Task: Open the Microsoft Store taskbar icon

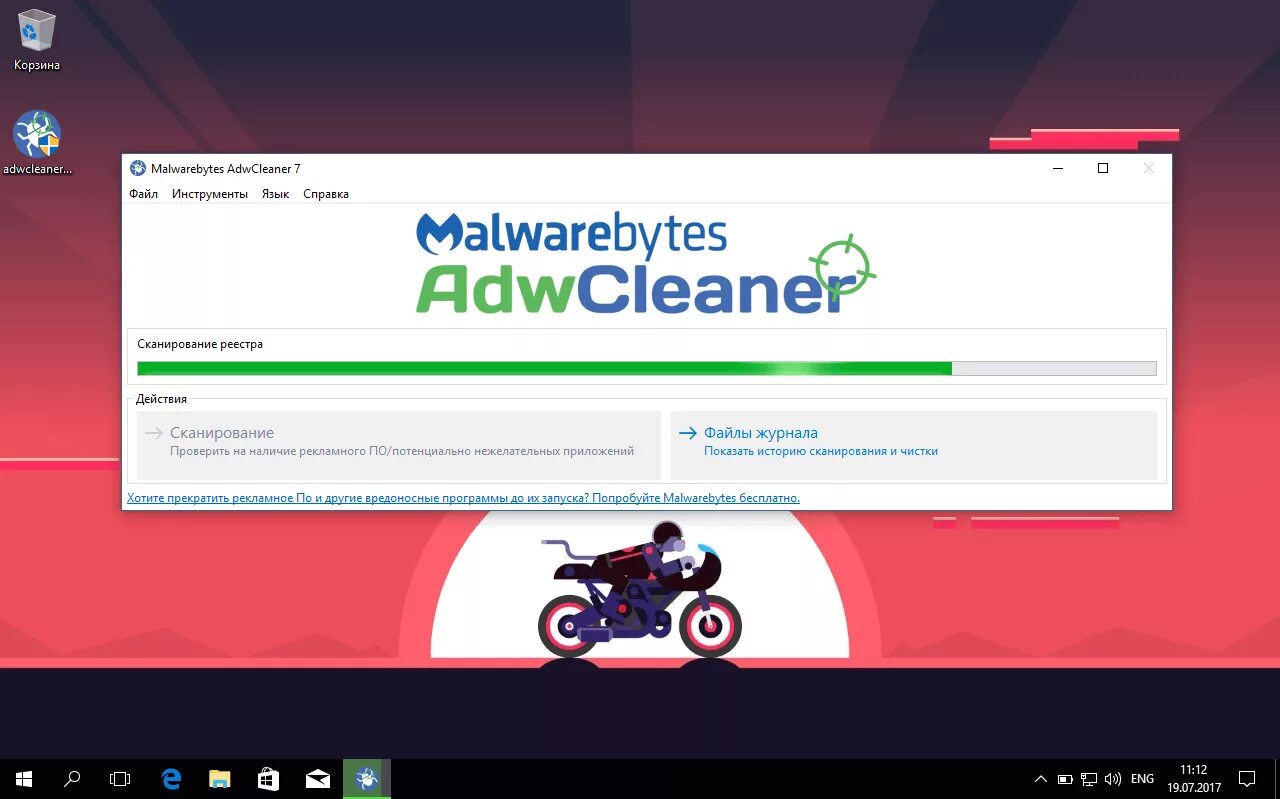Action: (269, 778)
